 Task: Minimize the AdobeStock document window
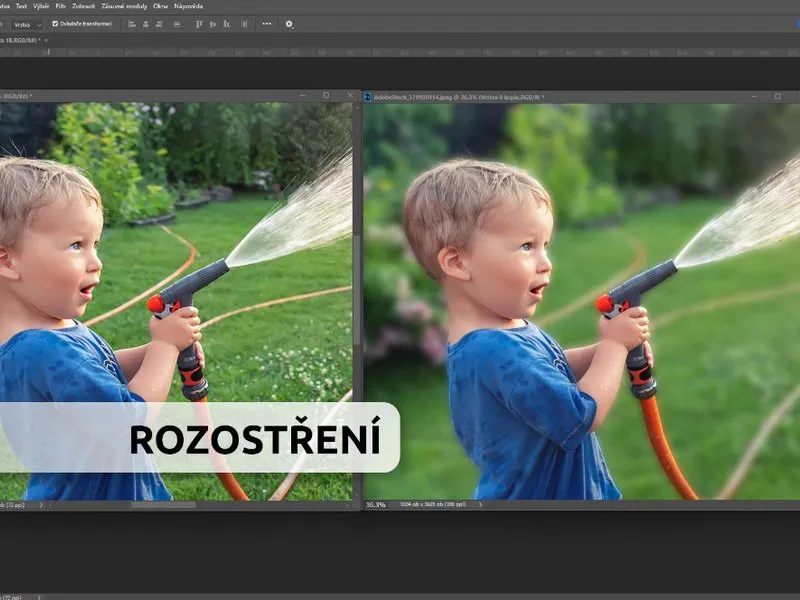(754, 96)
